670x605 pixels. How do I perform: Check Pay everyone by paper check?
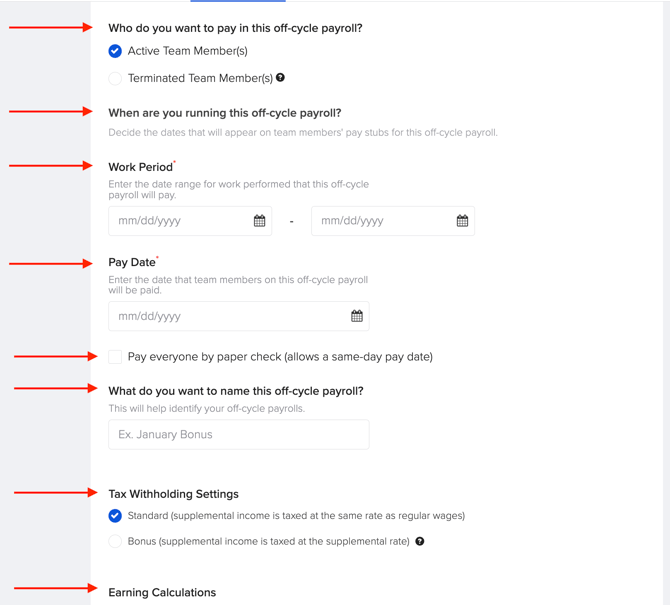click(115, 357)
